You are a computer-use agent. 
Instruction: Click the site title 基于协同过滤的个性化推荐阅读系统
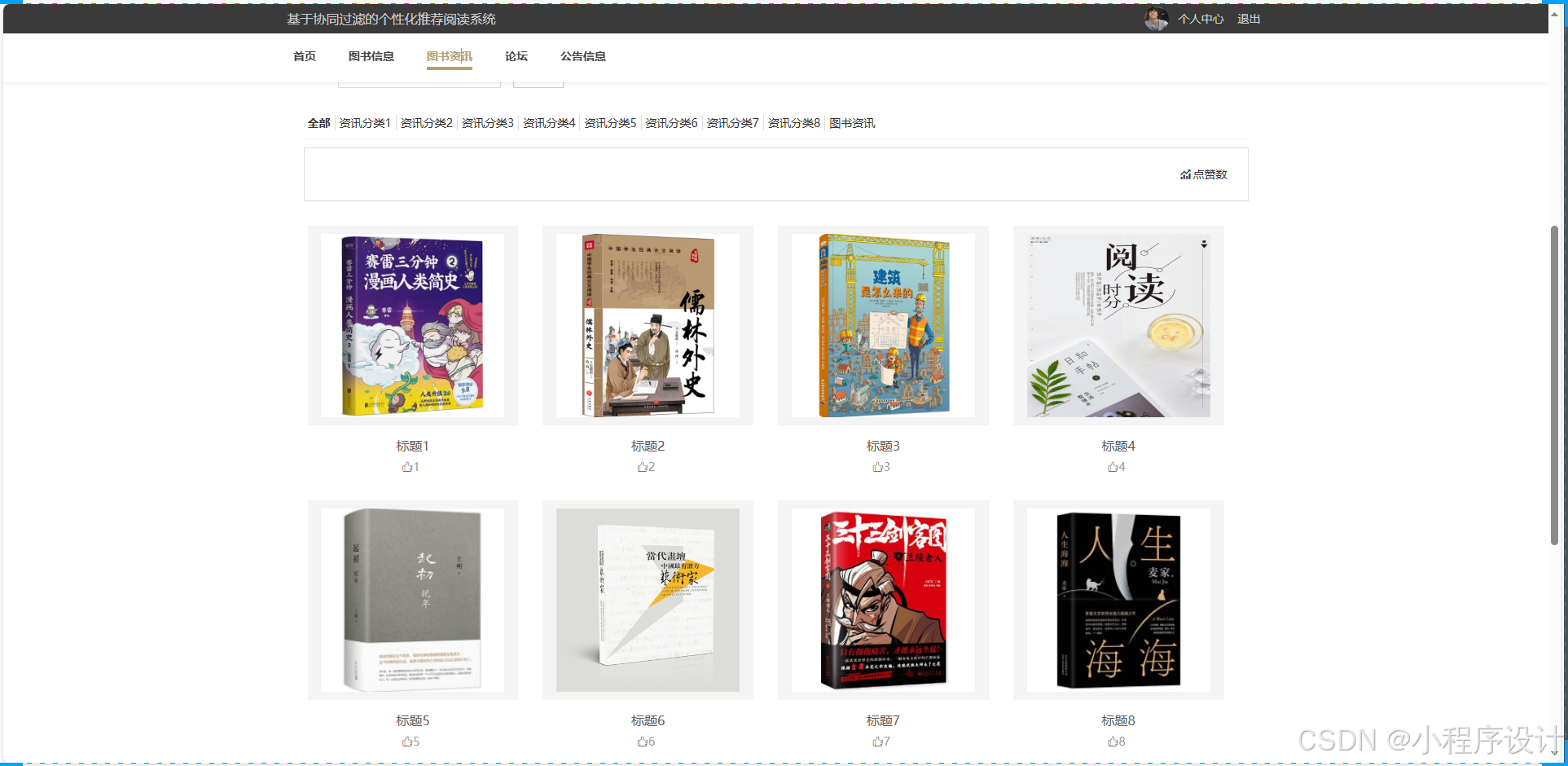(391, 19)
